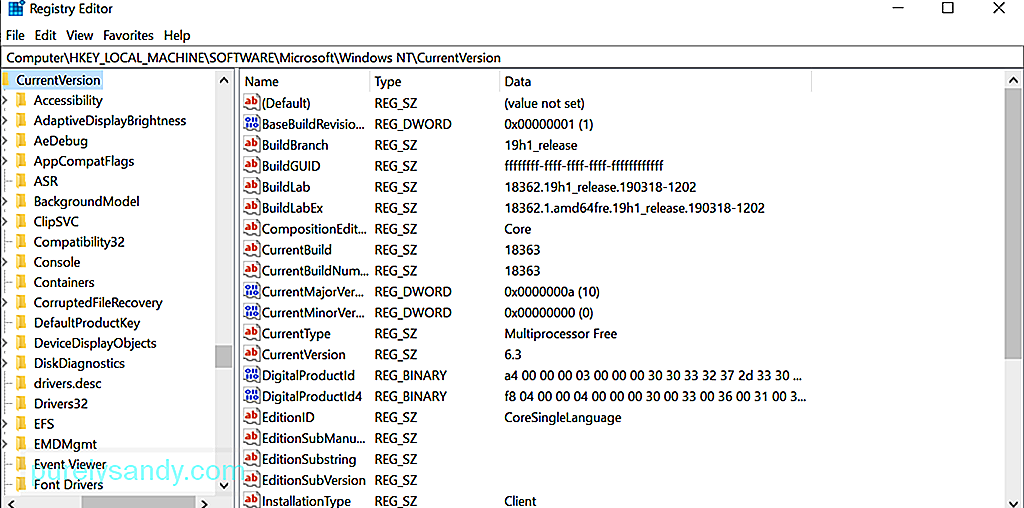1024x508 pixels.
Task: Click the EFS folder icon
Action: (21, 424)
